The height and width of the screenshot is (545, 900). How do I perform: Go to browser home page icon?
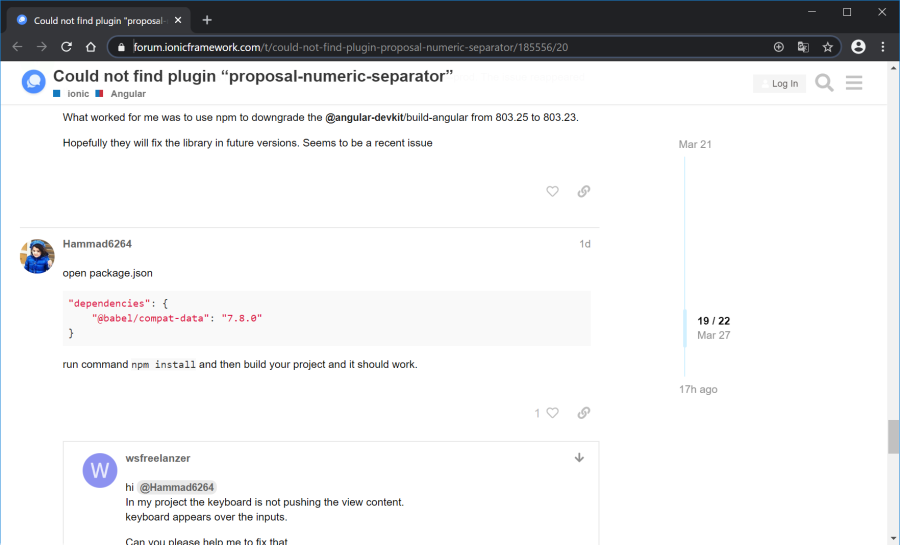point(90,47)
